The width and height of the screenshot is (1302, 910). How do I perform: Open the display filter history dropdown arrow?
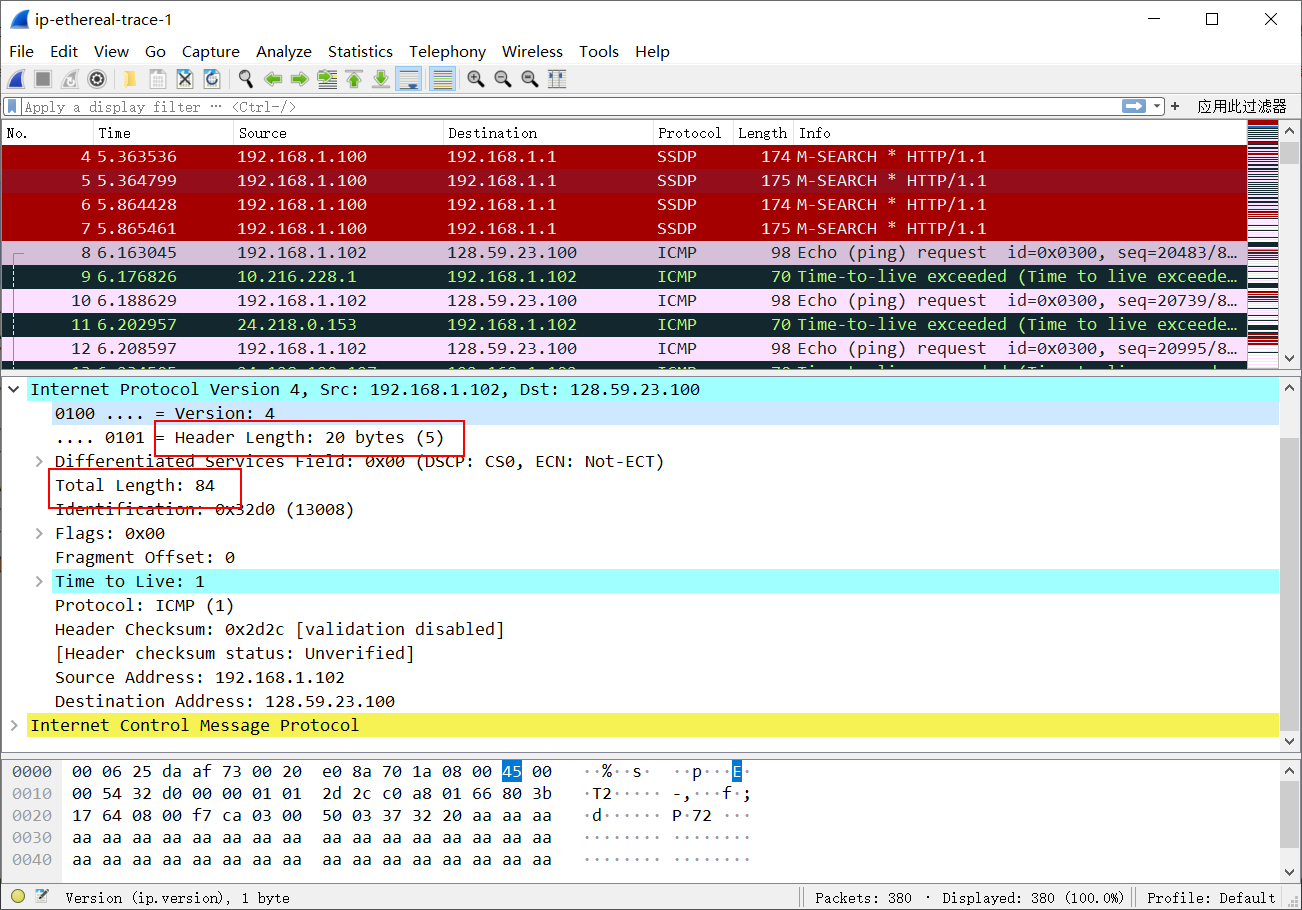click(1157, 106)
